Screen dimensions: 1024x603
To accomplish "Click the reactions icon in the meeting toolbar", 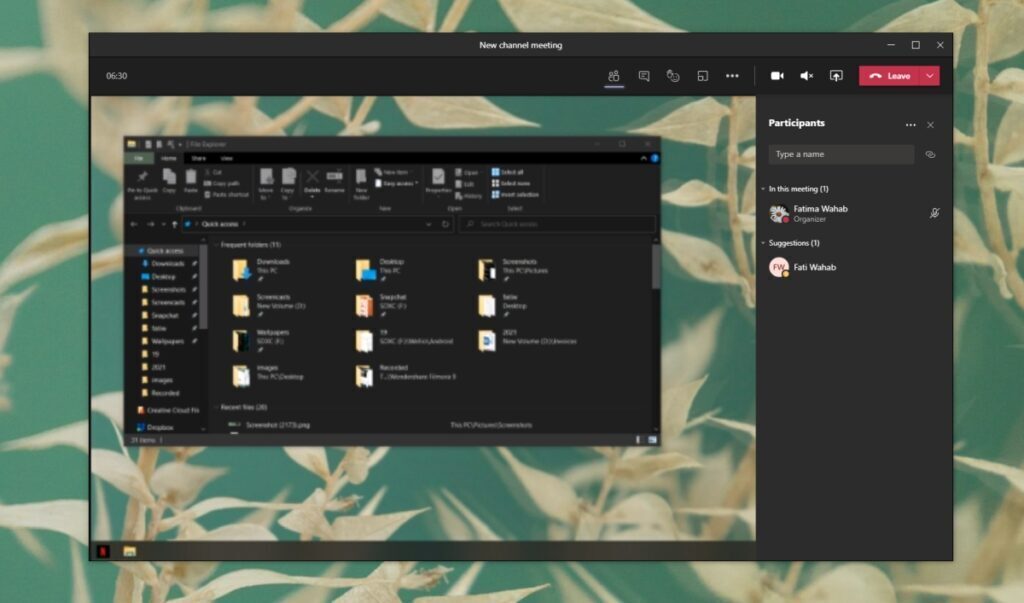I will (674, 76).
